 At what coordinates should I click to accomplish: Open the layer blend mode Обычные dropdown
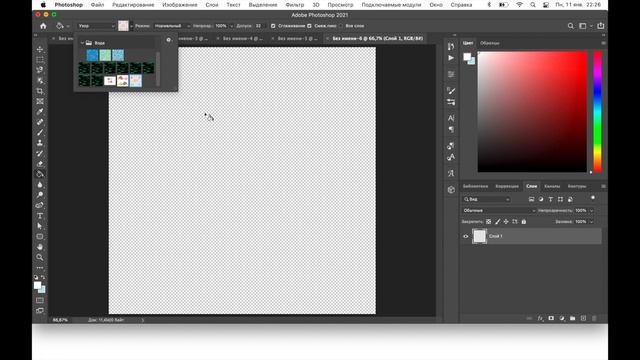(x=498, y=211)
